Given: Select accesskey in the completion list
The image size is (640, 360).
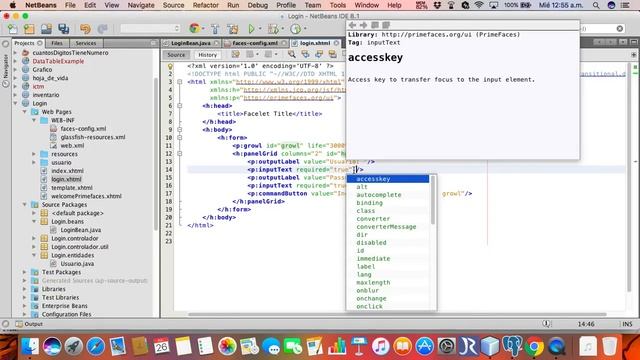Looking at the screenshot, I should pyautogui.click(x=388, y=179).
